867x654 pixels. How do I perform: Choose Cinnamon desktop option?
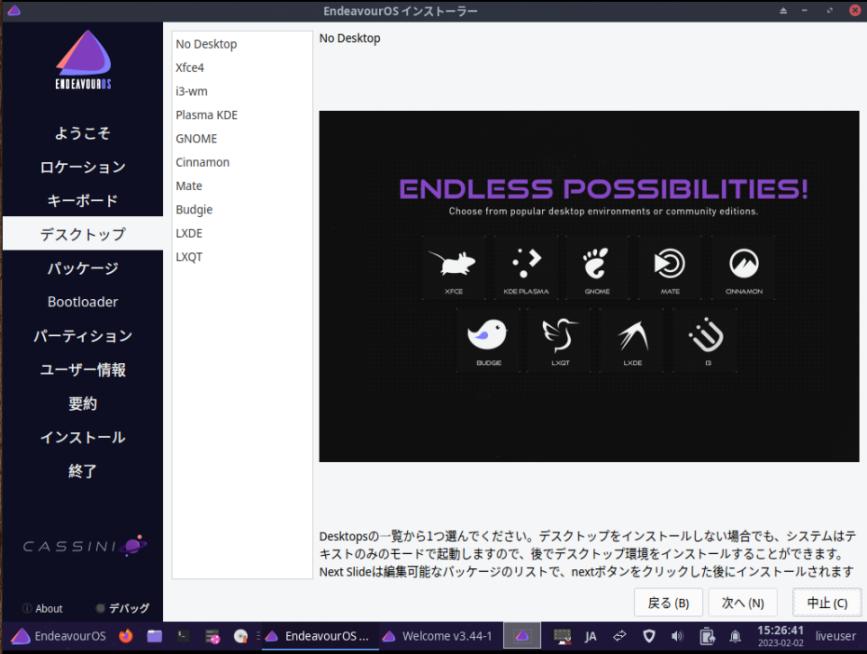(242, 163)
